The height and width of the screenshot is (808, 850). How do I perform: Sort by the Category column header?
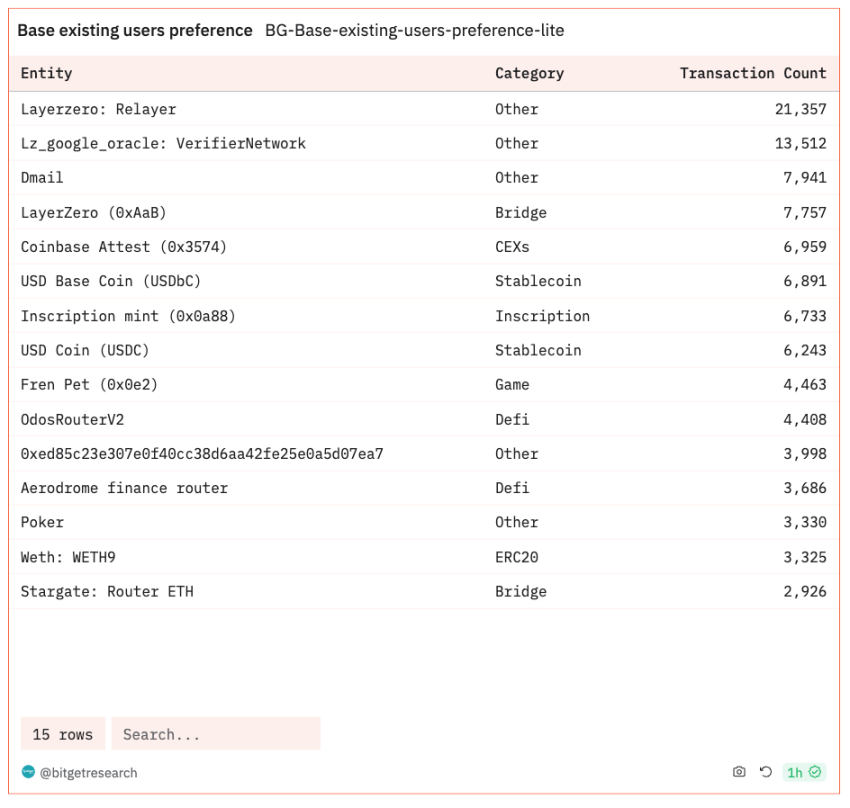pyautogui.click(x=529, y=73)
